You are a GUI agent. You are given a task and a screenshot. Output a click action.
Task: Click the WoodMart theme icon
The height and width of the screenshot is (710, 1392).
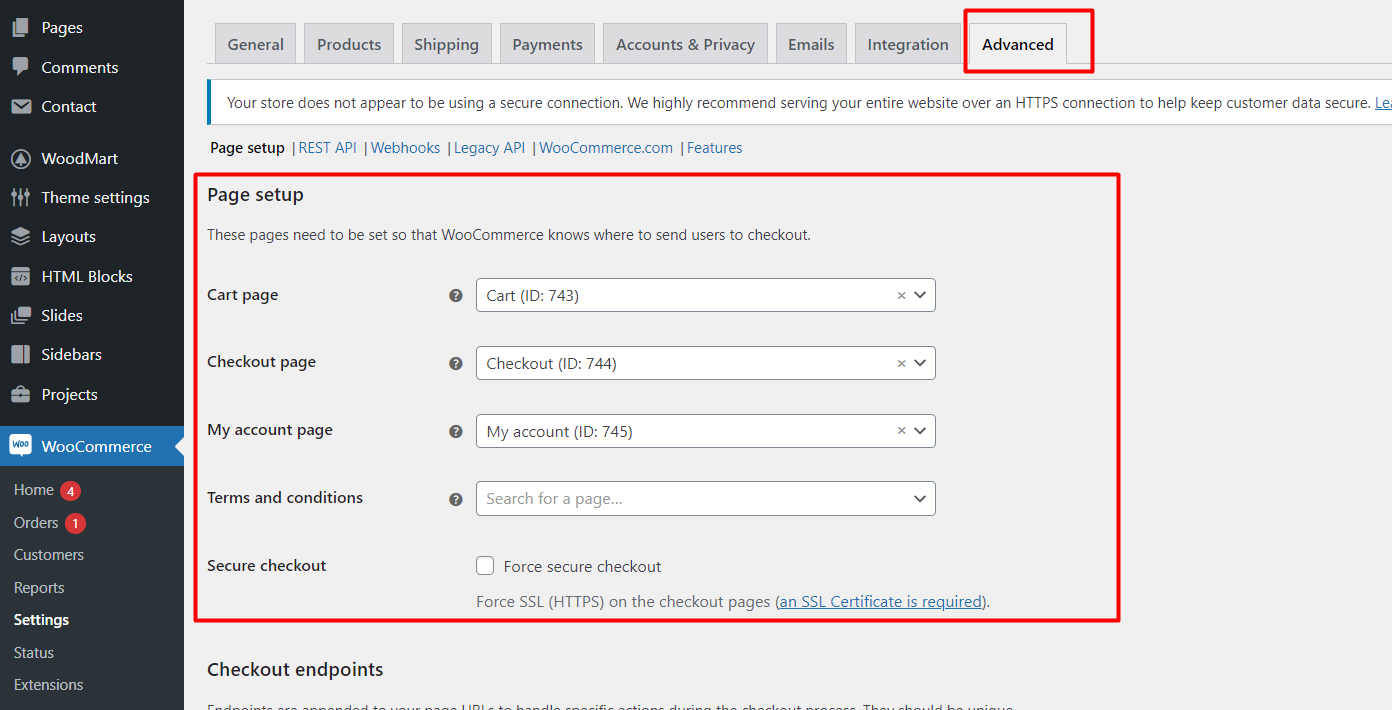coord(21,158)
